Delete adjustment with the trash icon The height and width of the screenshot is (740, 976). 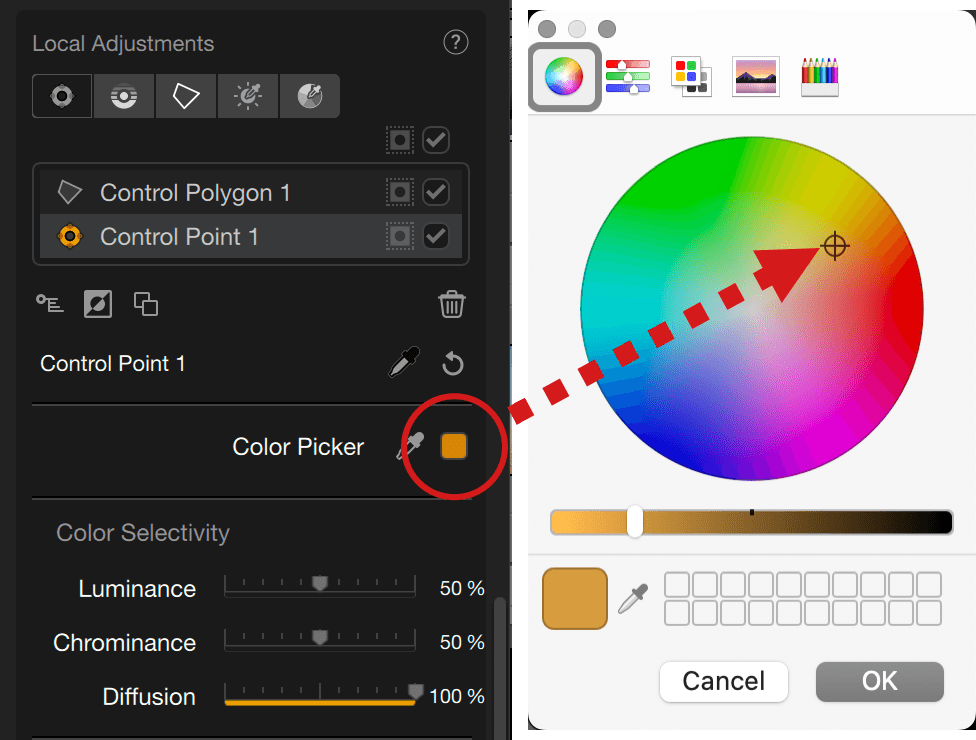pos(452,304)
